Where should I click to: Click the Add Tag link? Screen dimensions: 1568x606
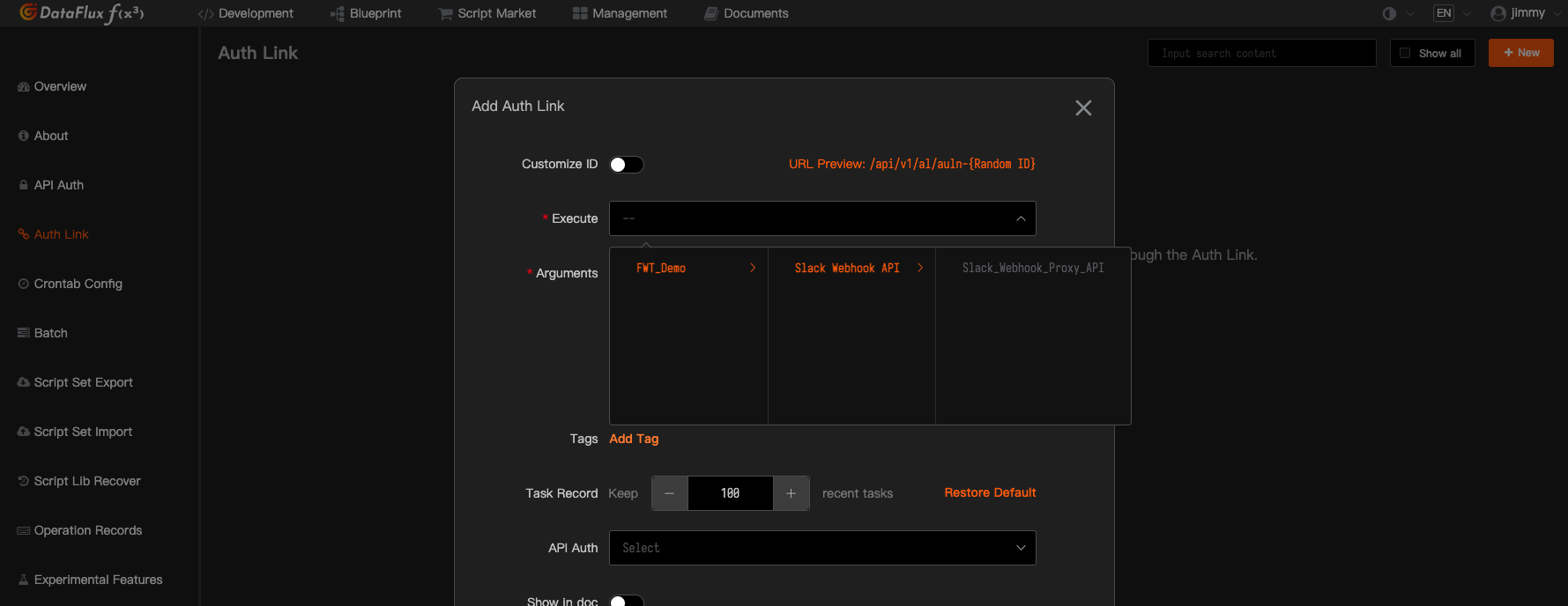pos(634,439)
